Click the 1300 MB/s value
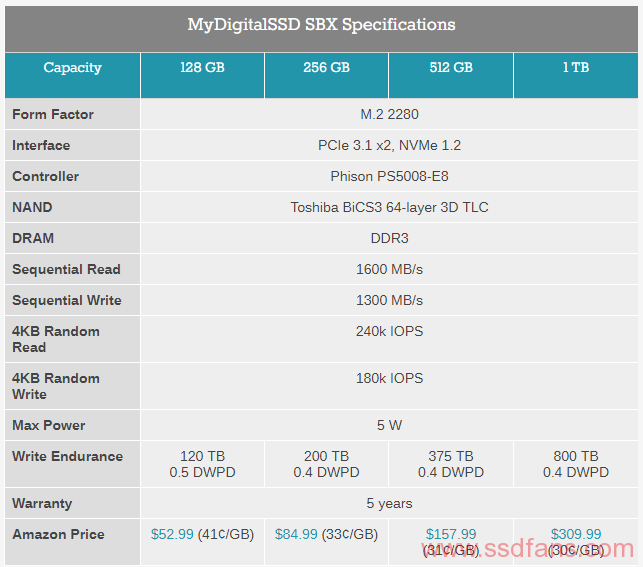This screenshot has height=567, width=643. pyautogui.click(x=389, y=300)
